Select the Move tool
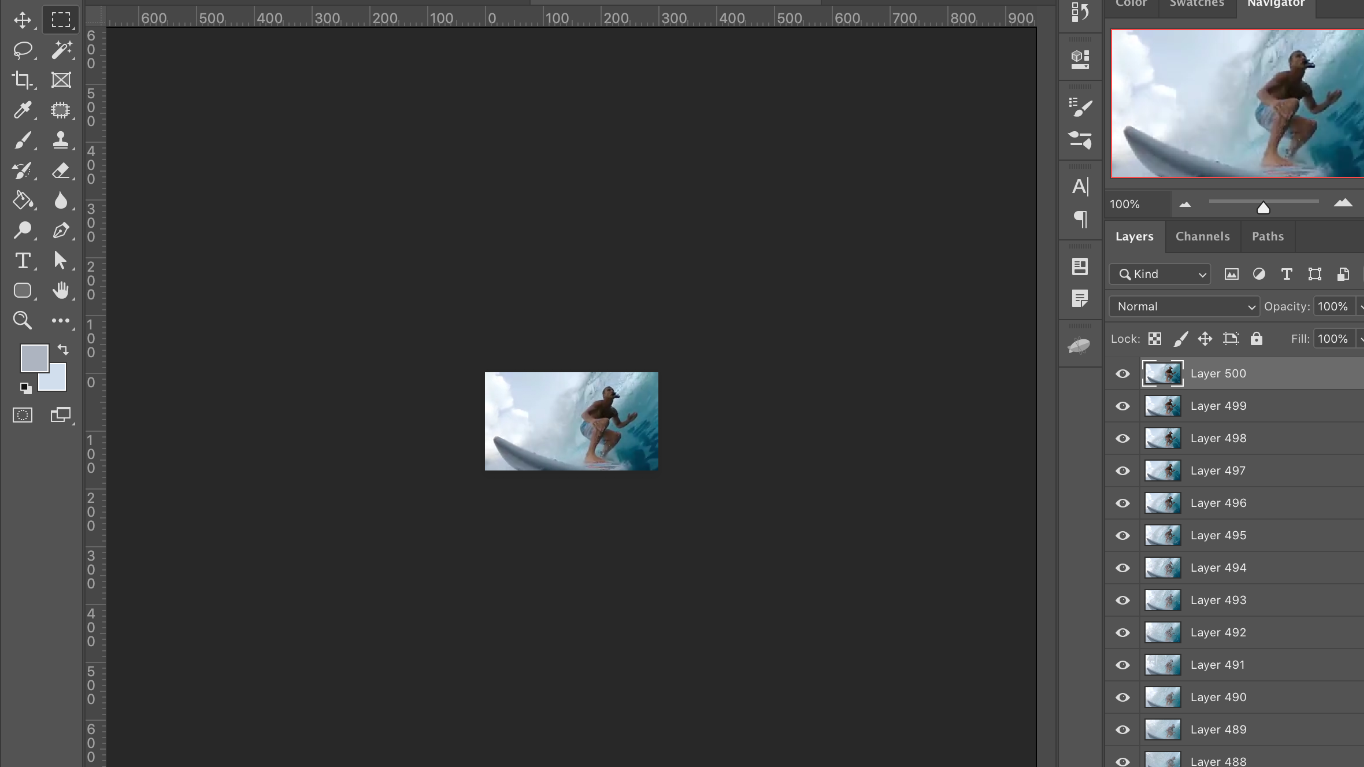 pos(22,20)
